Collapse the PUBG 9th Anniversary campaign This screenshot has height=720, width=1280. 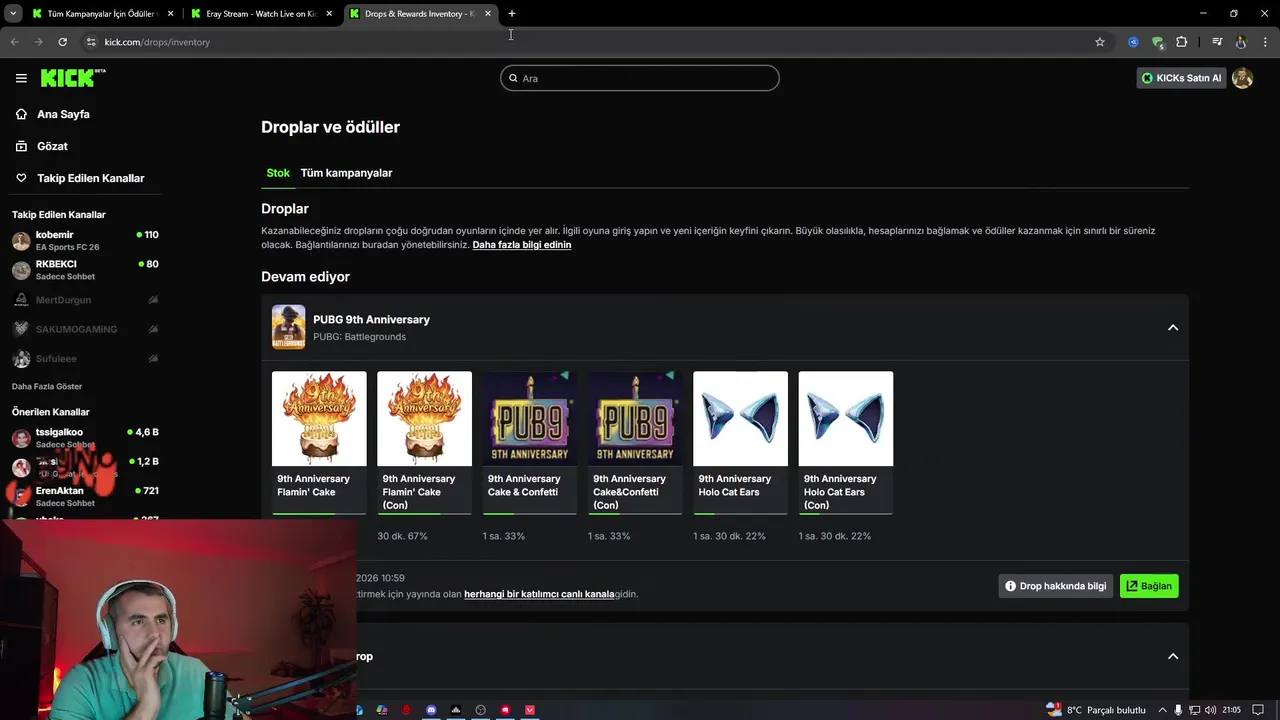point(1173,328)
